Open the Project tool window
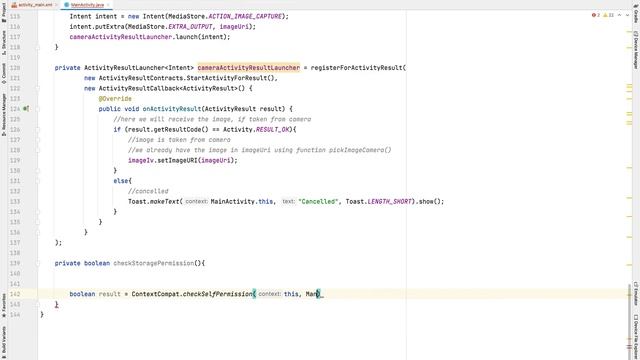Image resolution: width=640 pixels, height=360 pixels. coord(4,12)
